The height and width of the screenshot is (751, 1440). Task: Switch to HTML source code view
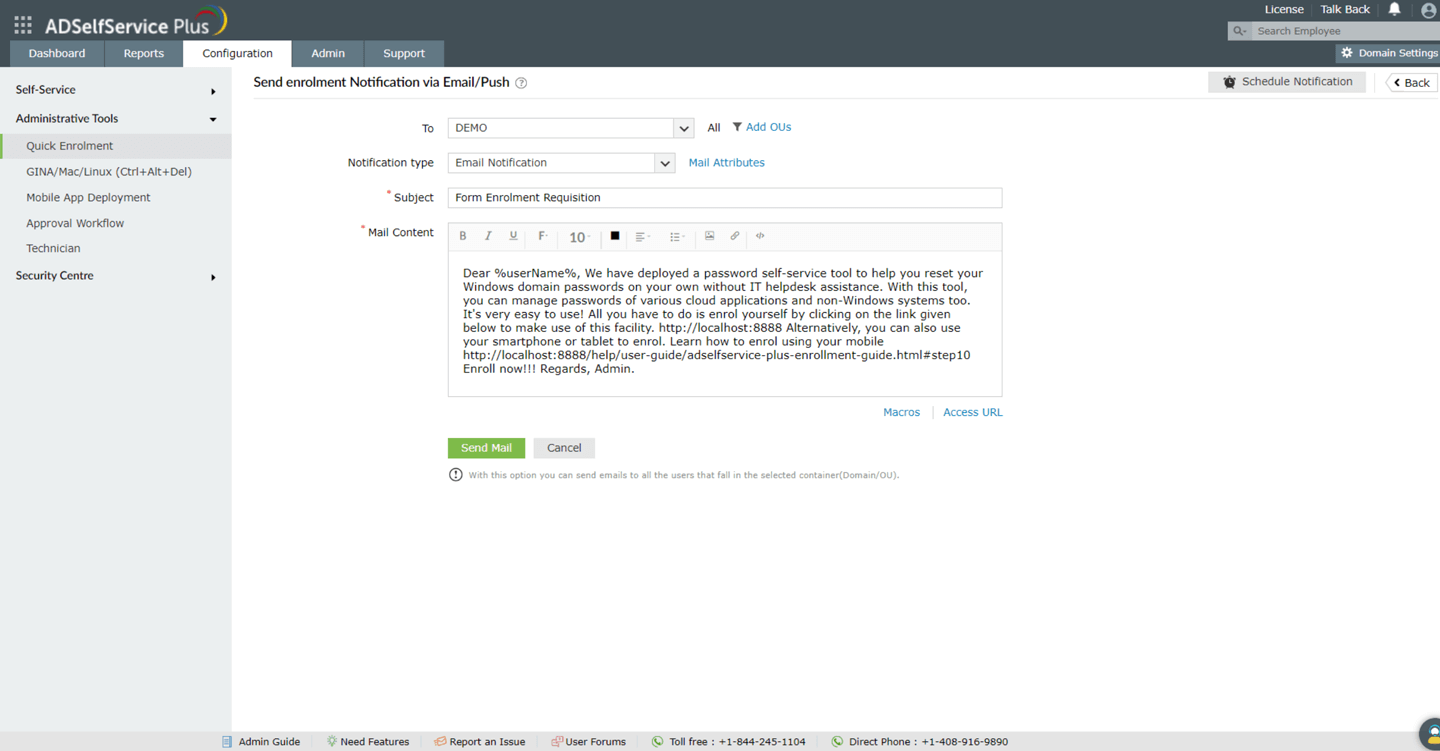coord(760,236)
